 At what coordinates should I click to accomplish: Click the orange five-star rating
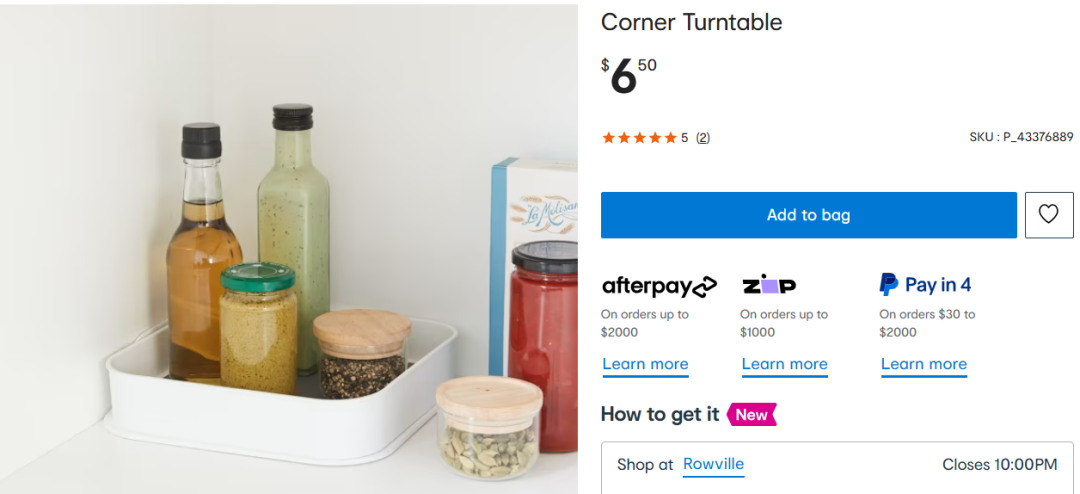[x=639, y=138]
